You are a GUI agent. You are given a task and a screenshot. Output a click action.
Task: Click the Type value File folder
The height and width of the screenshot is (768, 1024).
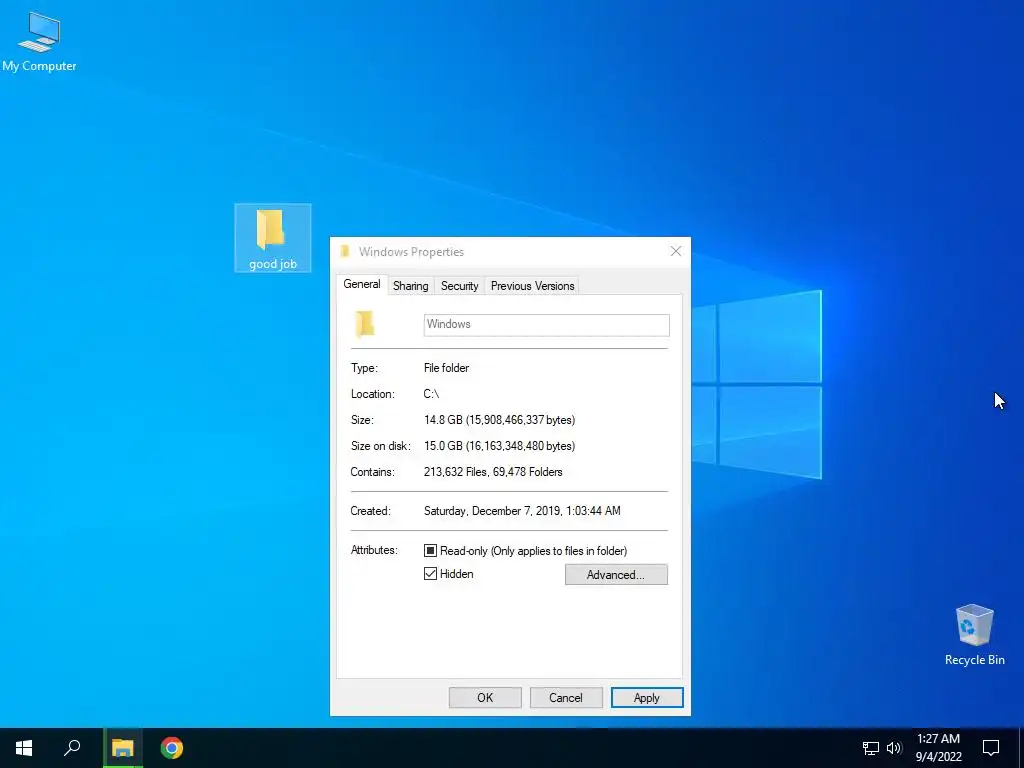point(446,368)
